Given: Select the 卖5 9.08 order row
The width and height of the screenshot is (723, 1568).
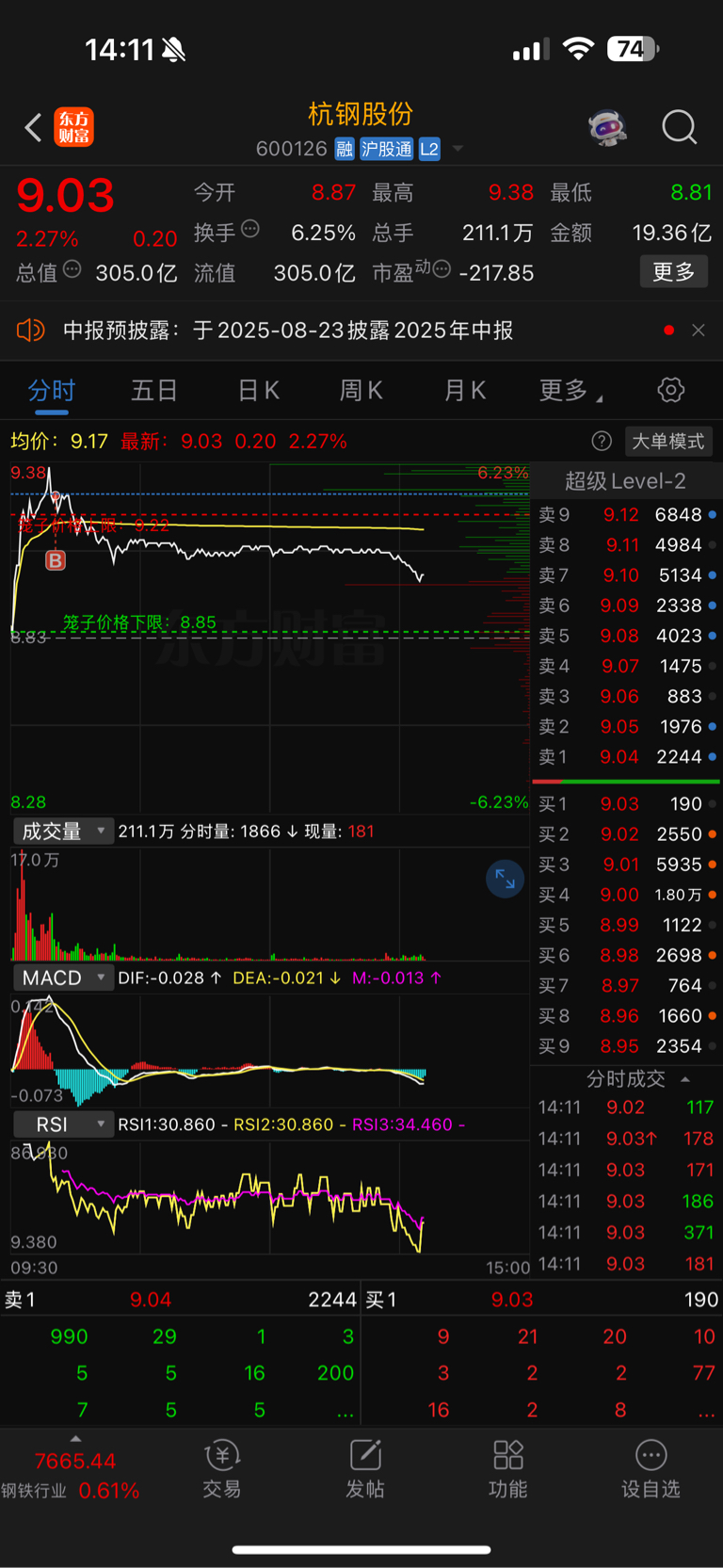Looking at the screenshot, I should (x=626, y=636).
